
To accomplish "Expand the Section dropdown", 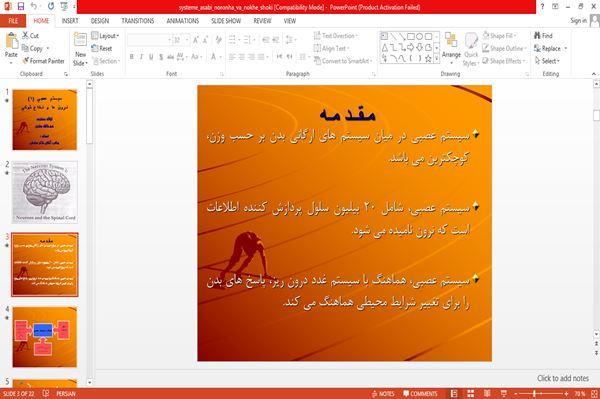I will point(106,61).
